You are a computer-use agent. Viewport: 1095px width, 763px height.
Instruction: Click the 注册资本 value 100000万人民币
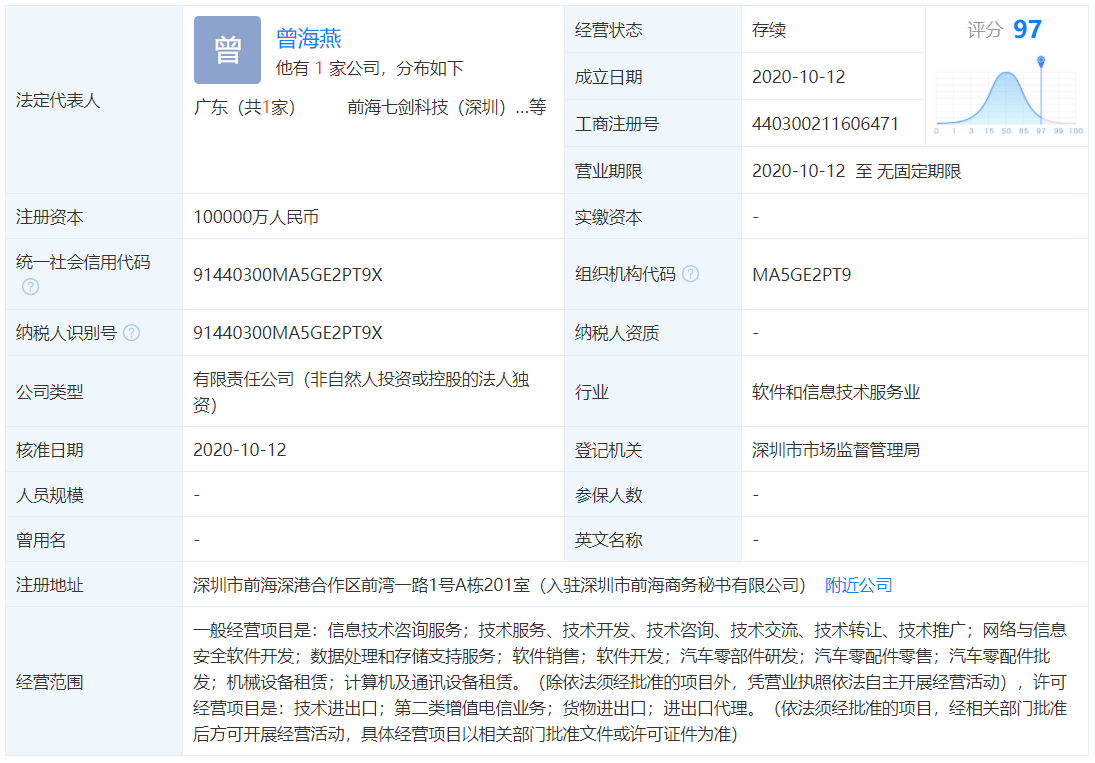click(256, 217)
